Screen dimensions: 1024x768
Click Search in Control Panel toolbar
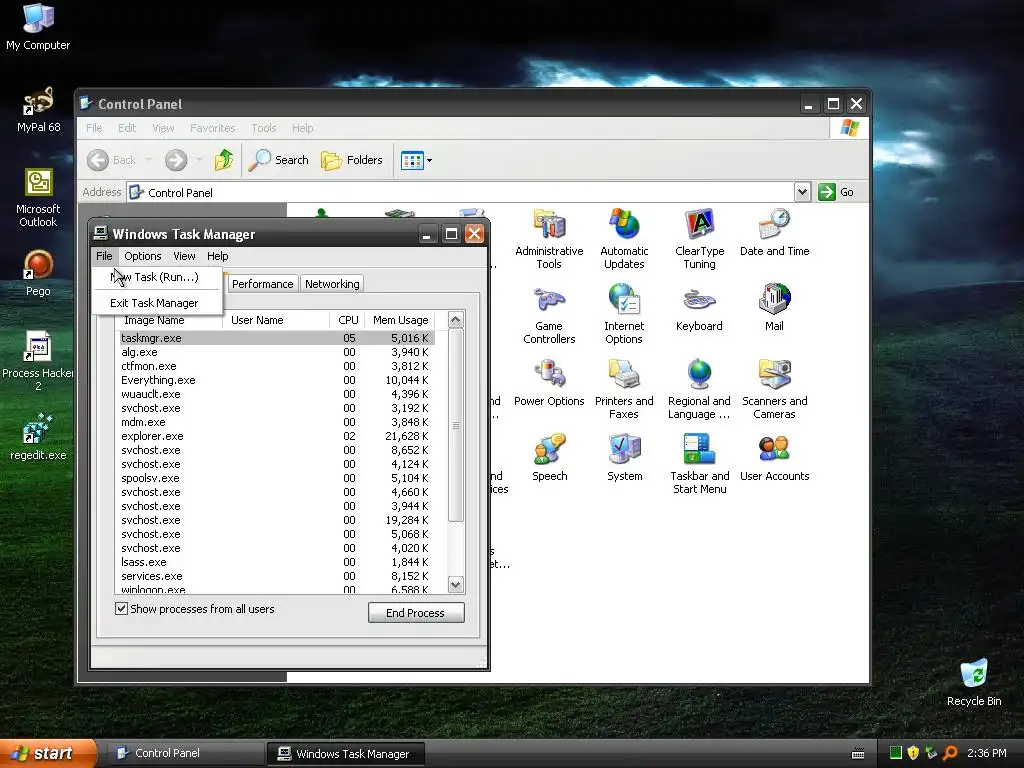(278, 160)
